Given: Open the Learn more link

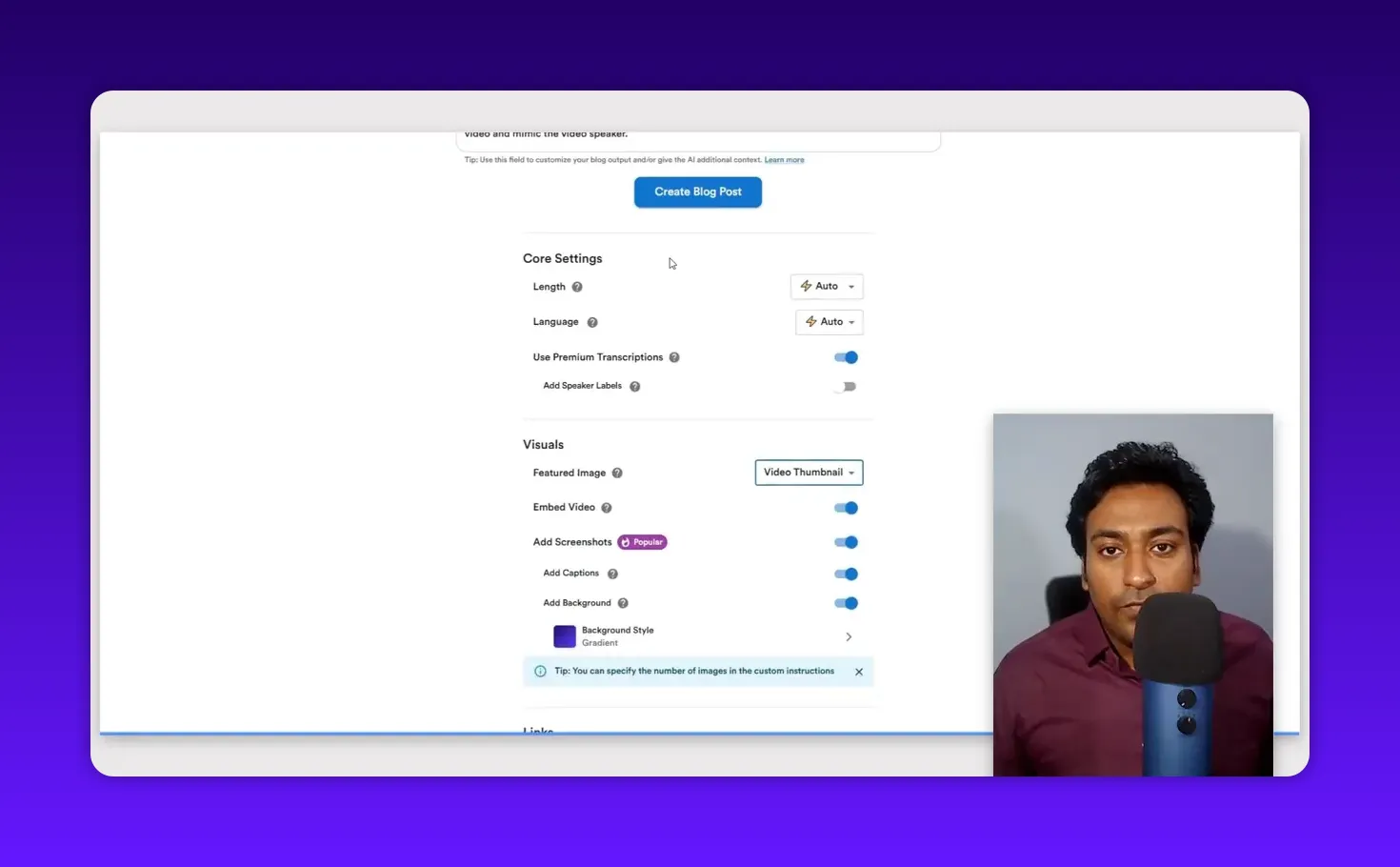Looking at the screenshot, I should click(x=784, y=159).
